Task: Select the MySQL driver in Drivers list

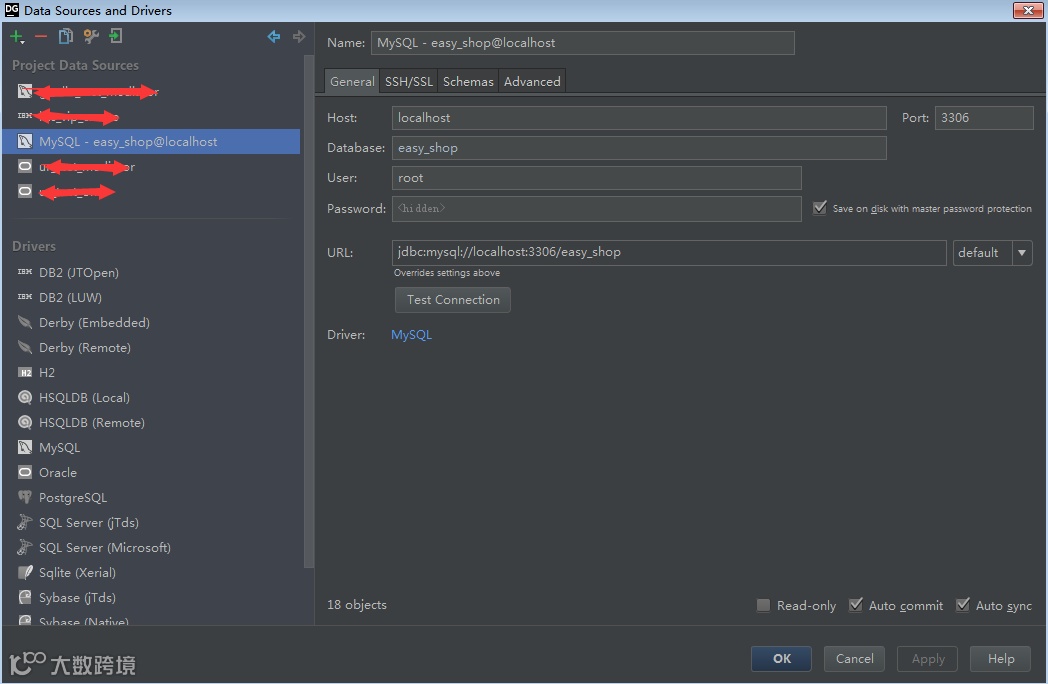Action: click(59, 448)
